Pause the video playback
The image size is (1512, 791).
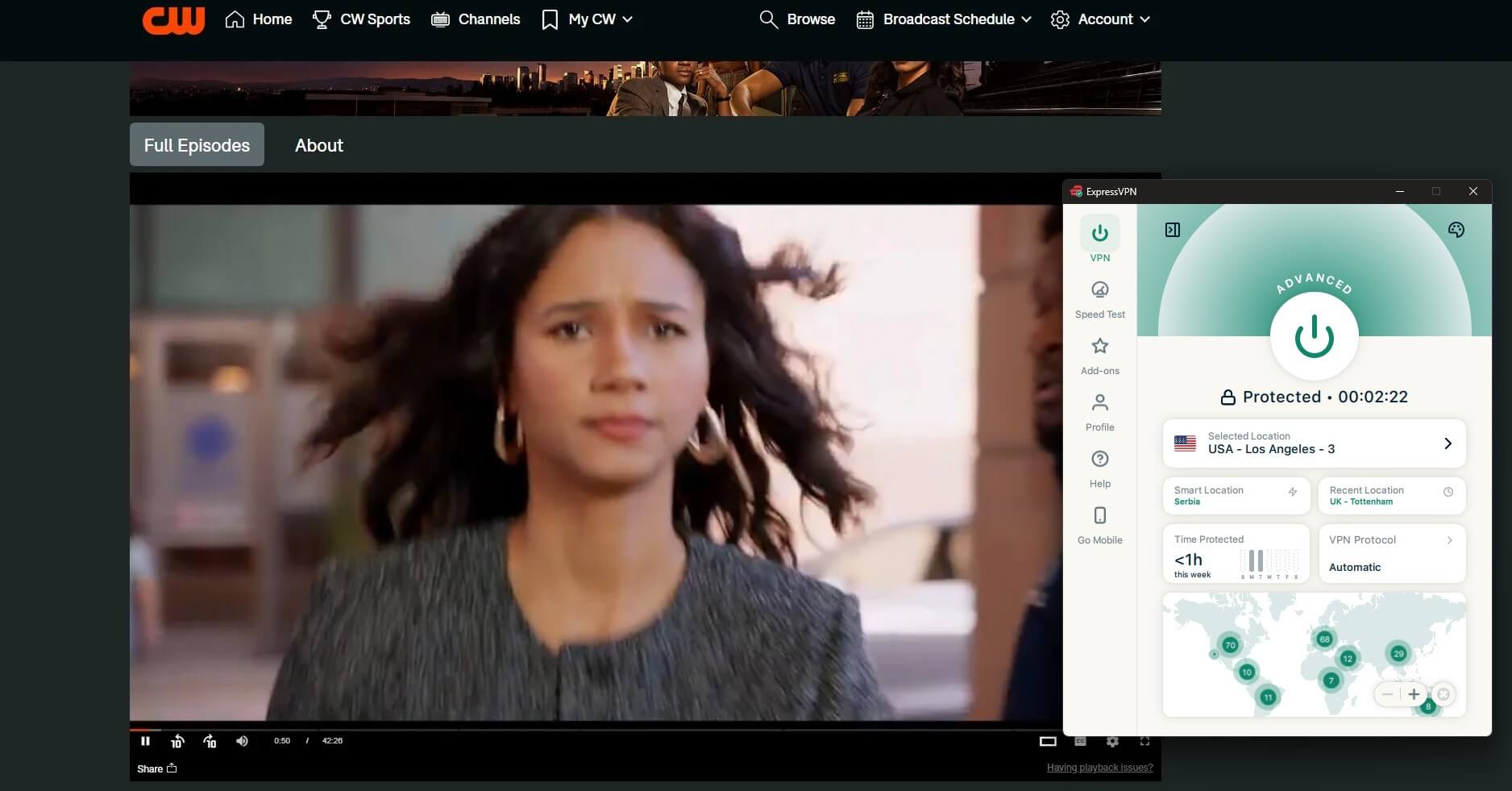tap(146, 741)
